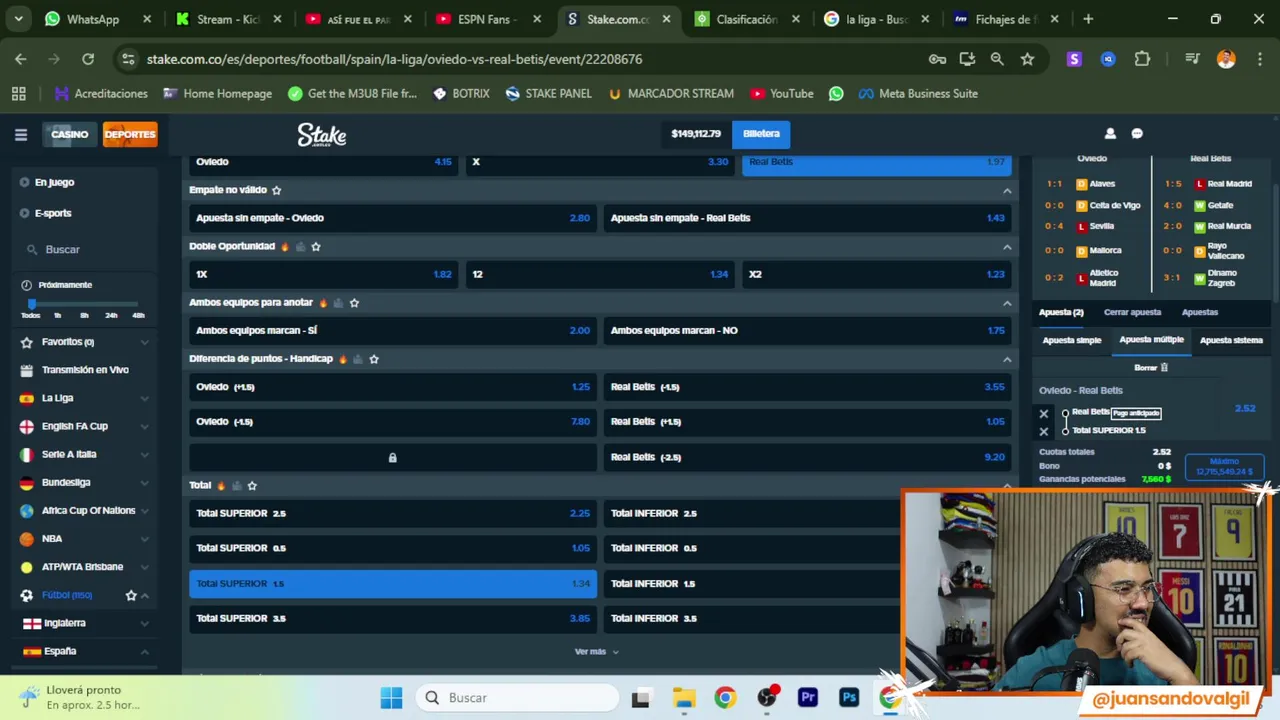The image size is (1280, 720).
Task: Click the fire icon beside Doble Oportunidad
Action: tap(285, 246)
